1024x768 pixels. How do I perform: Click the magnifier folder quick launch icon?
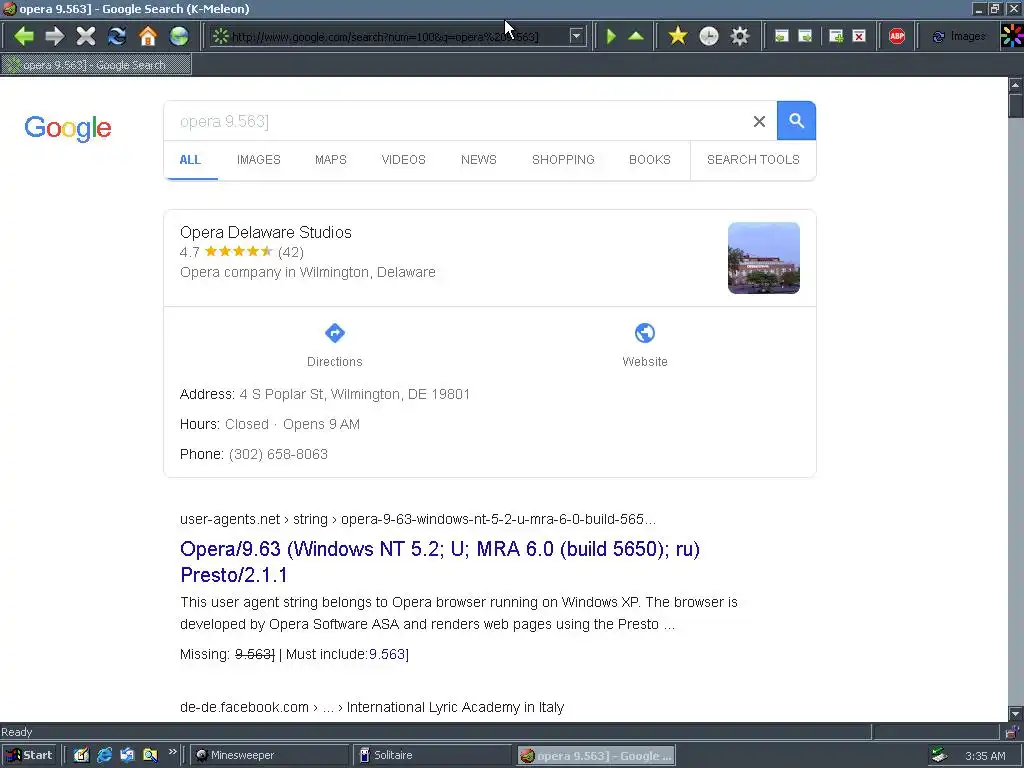[150, 756]
